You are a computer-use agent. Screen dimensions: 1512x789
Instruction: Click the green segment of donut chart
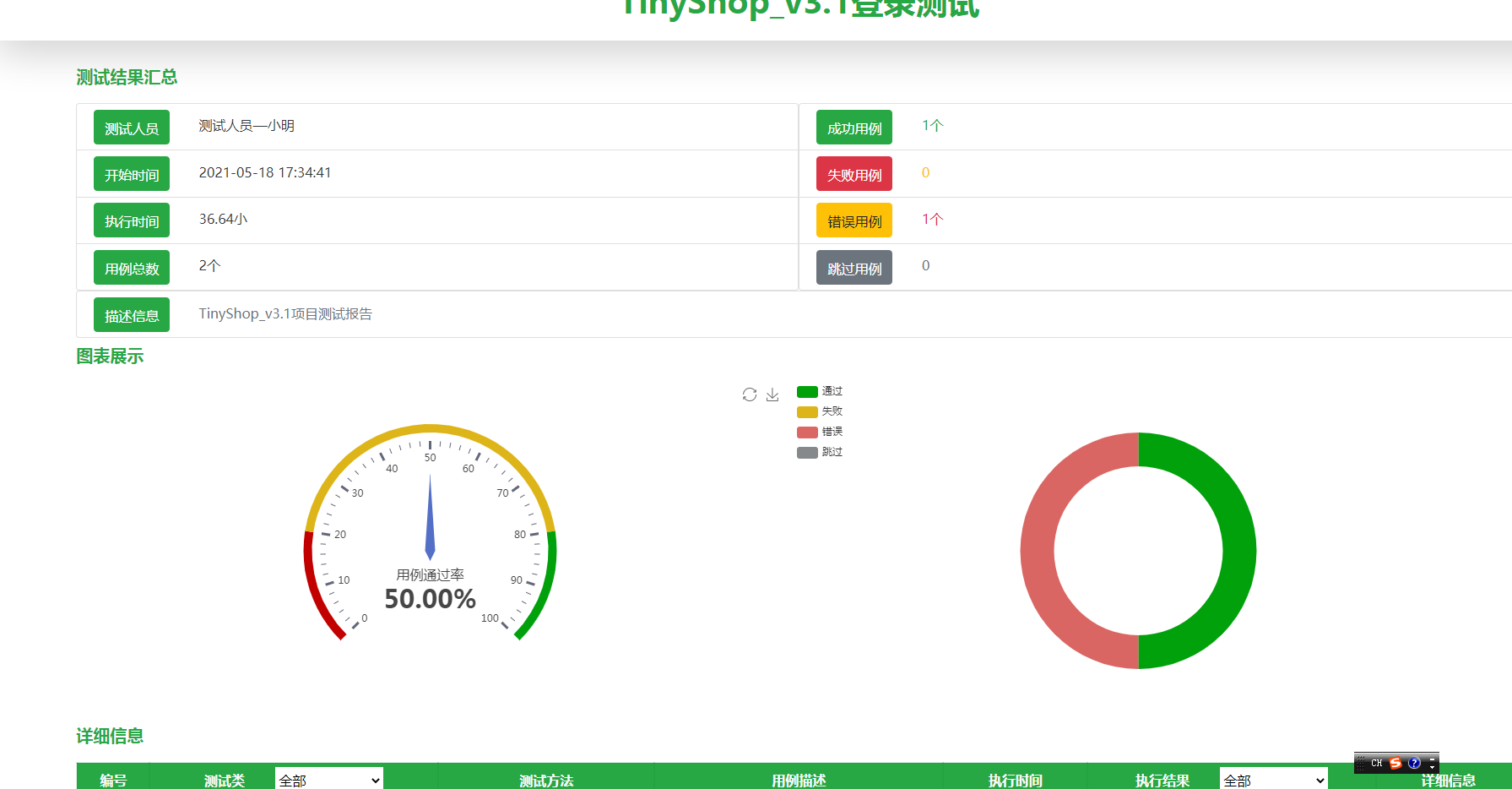[x=1239, y=551]
